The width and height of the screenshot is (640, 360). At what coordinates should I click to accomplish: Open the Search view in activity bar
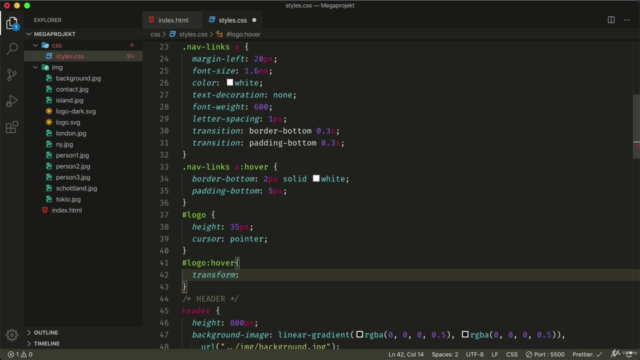point(12,49)
